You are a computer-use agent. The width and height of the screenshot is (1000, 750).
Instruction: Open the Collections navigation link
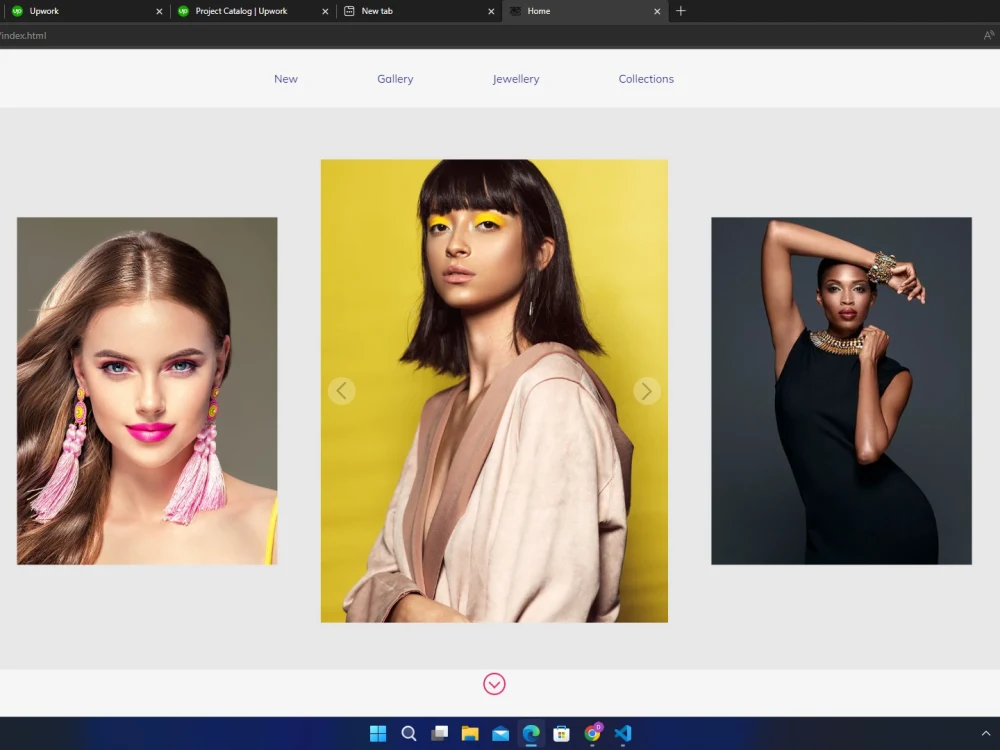[646, 79]
